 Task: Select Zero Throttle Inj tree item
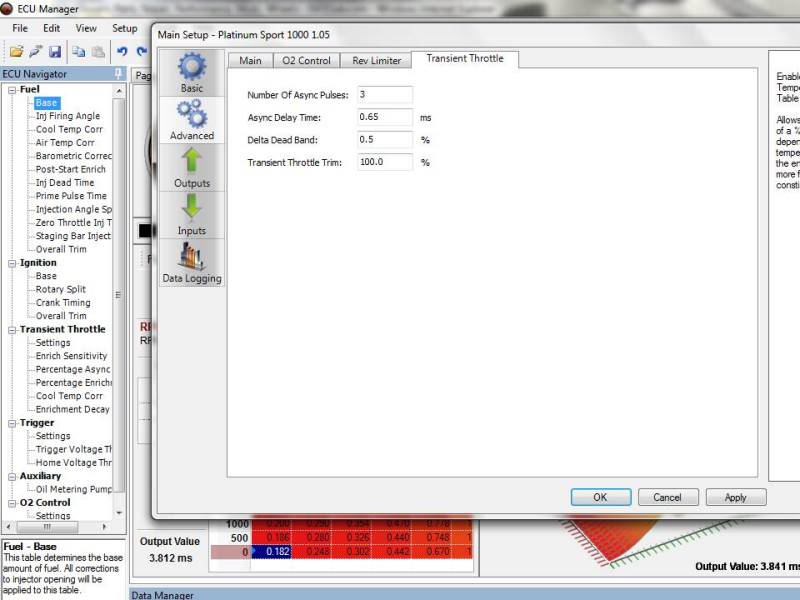[73, 223]
